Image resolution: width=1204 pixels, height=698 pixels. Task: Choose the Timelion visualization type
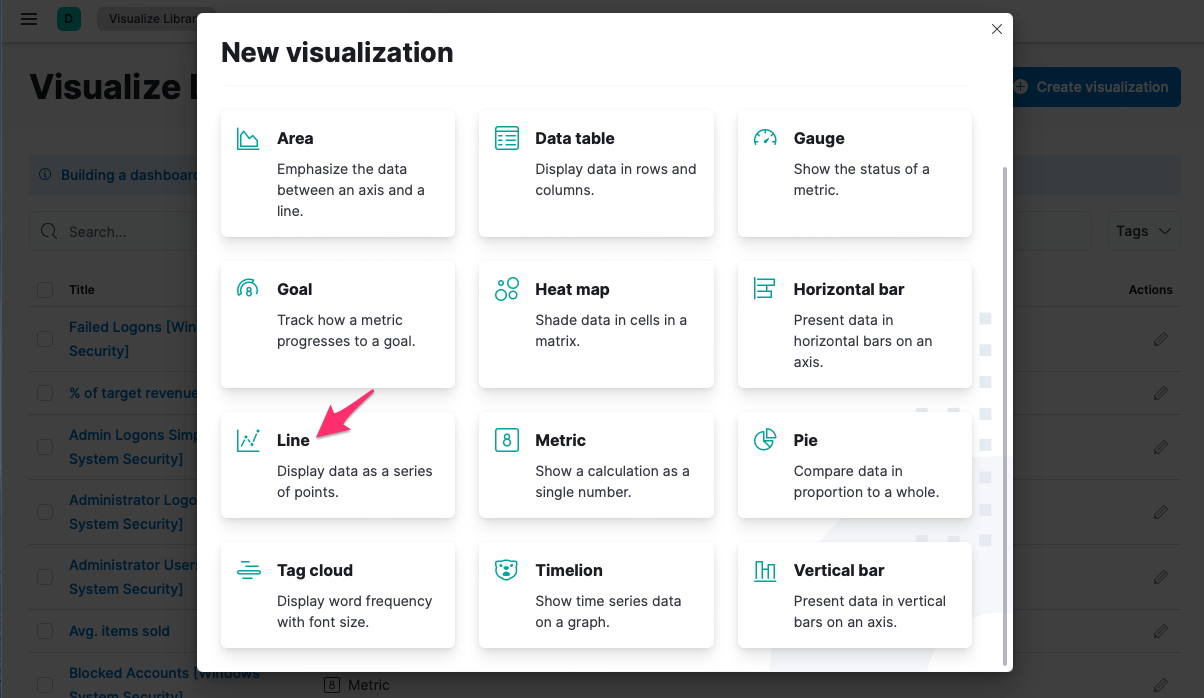point(596,595)
